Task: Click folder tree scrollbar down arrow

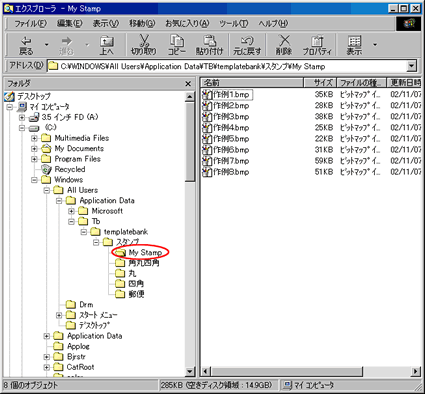Action: coord(190,371)
